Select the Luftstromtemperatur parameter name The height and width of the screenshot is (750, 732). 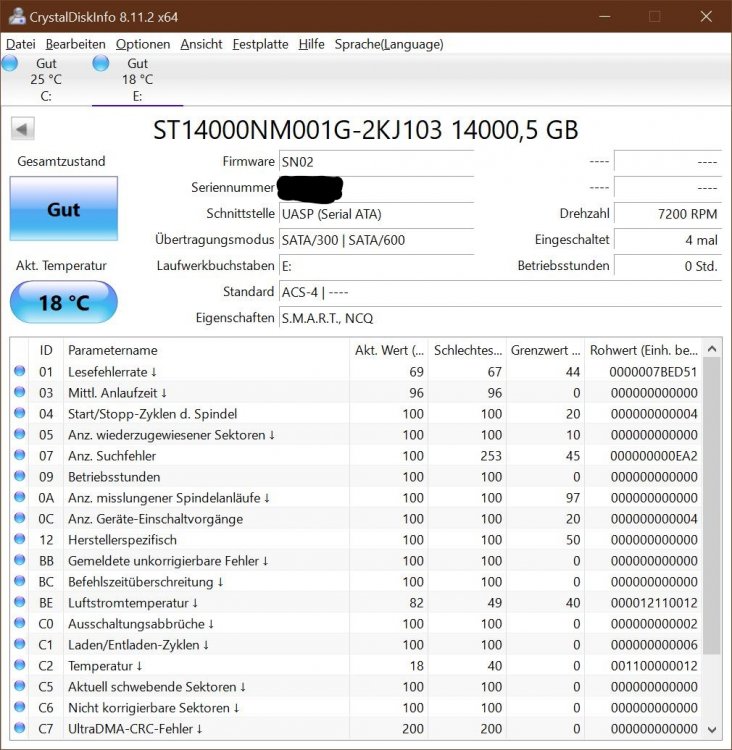pyautogui.click(x=133, y=603)
